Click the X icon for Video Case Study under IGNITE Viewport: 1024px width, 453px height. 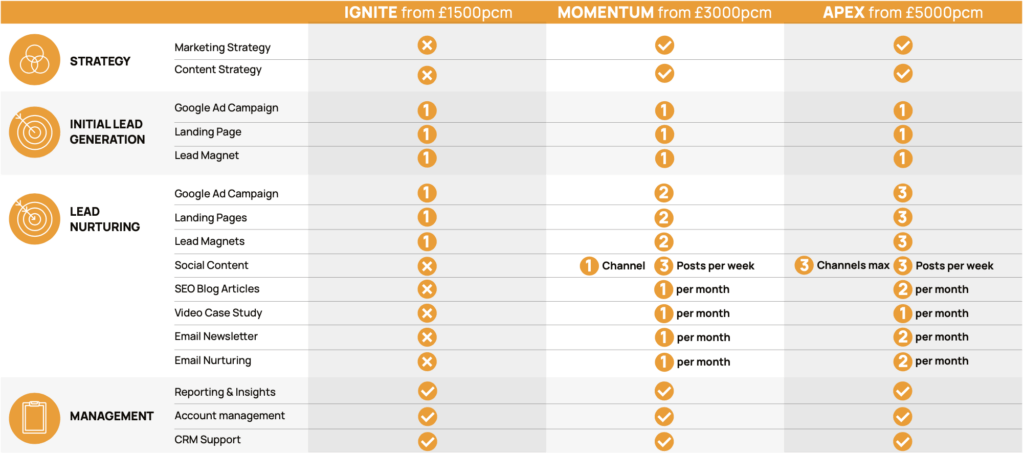coord(426,313)
